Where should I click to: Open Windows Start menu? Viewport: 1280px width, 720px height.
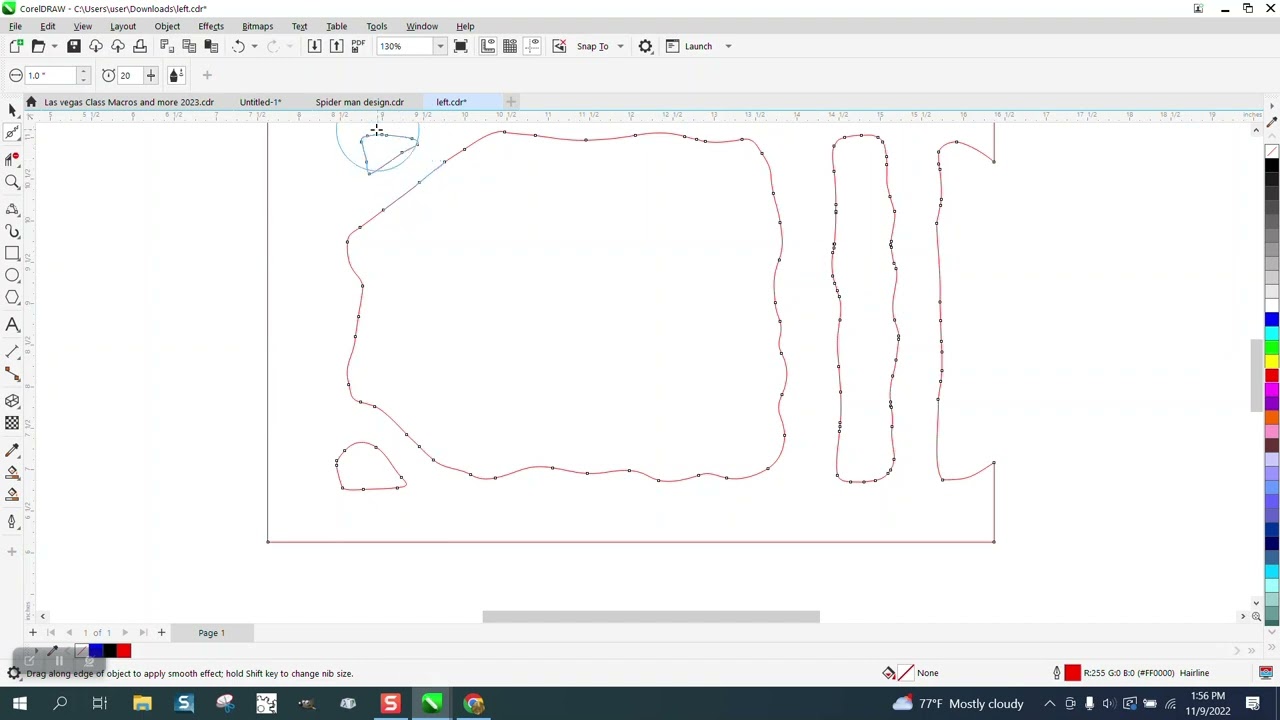(19, 704)
